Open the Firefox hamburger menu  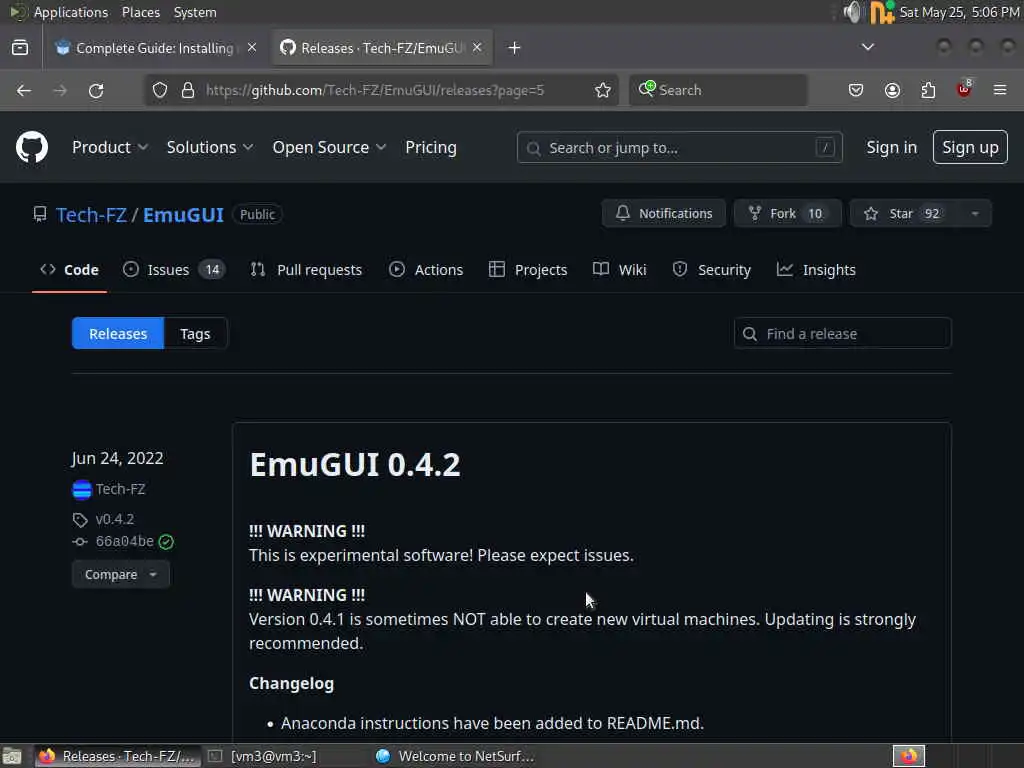click(x=1000, y=90)
